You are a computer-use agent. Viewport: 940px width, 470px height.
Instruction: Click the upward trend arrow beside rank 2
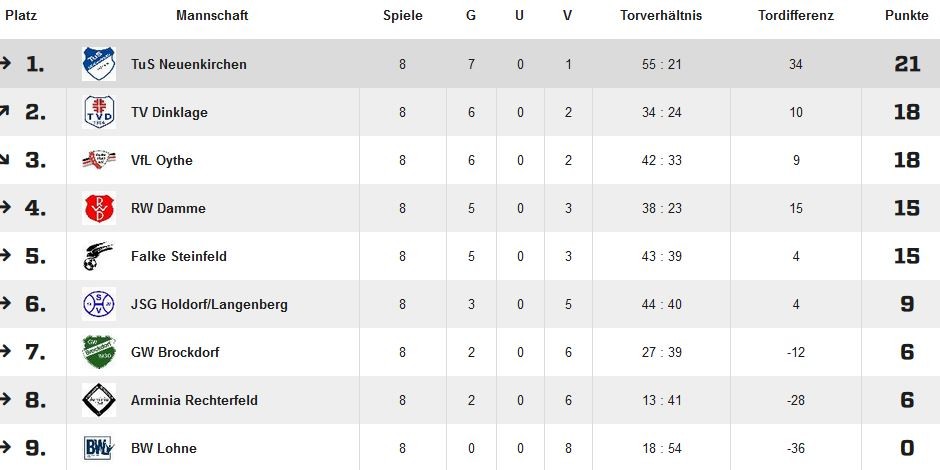tap(5, 111)
